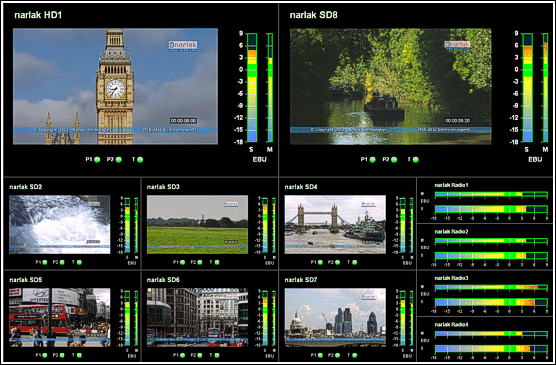This screenshot has height=365, width=556.
Task: Click the T status light under narlak SD7
Action: tap(354, 355)
